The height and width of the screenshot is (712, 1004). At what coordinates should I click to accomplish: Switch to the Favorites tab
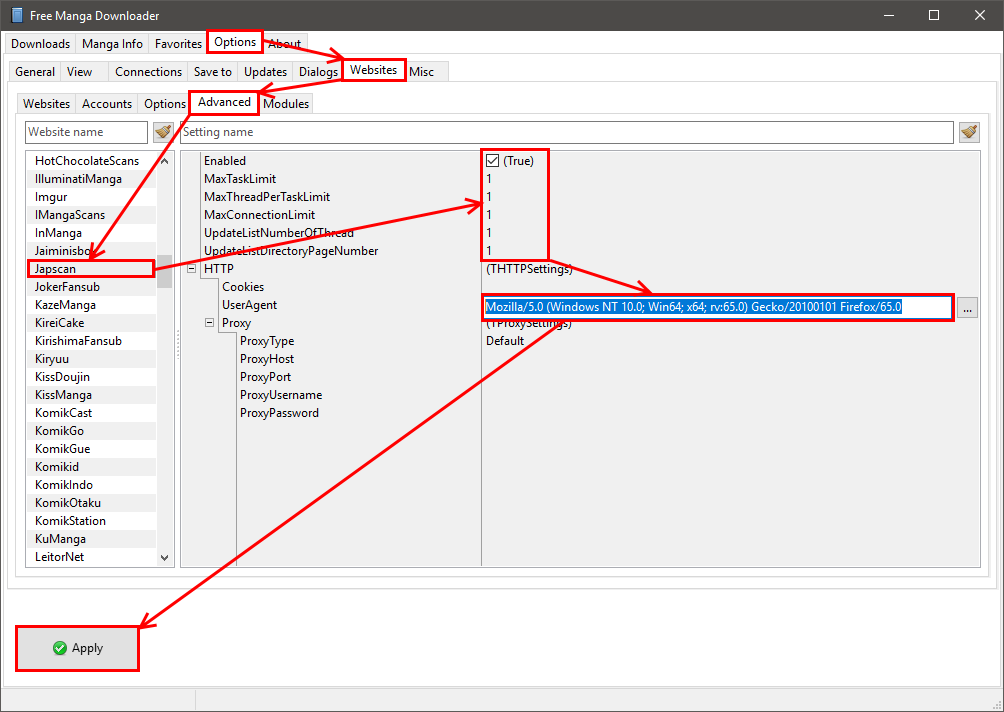pyautogui.click(x=178, y=44)
